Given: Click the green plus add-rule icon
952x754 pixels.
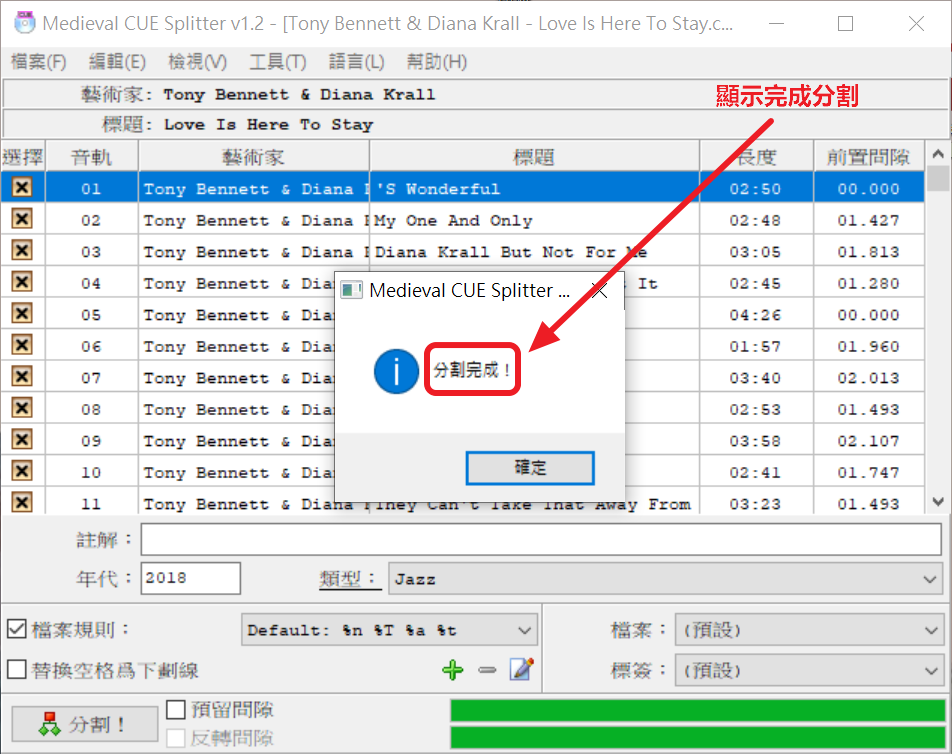Looking at the screenshot, I should pos(452,670).
